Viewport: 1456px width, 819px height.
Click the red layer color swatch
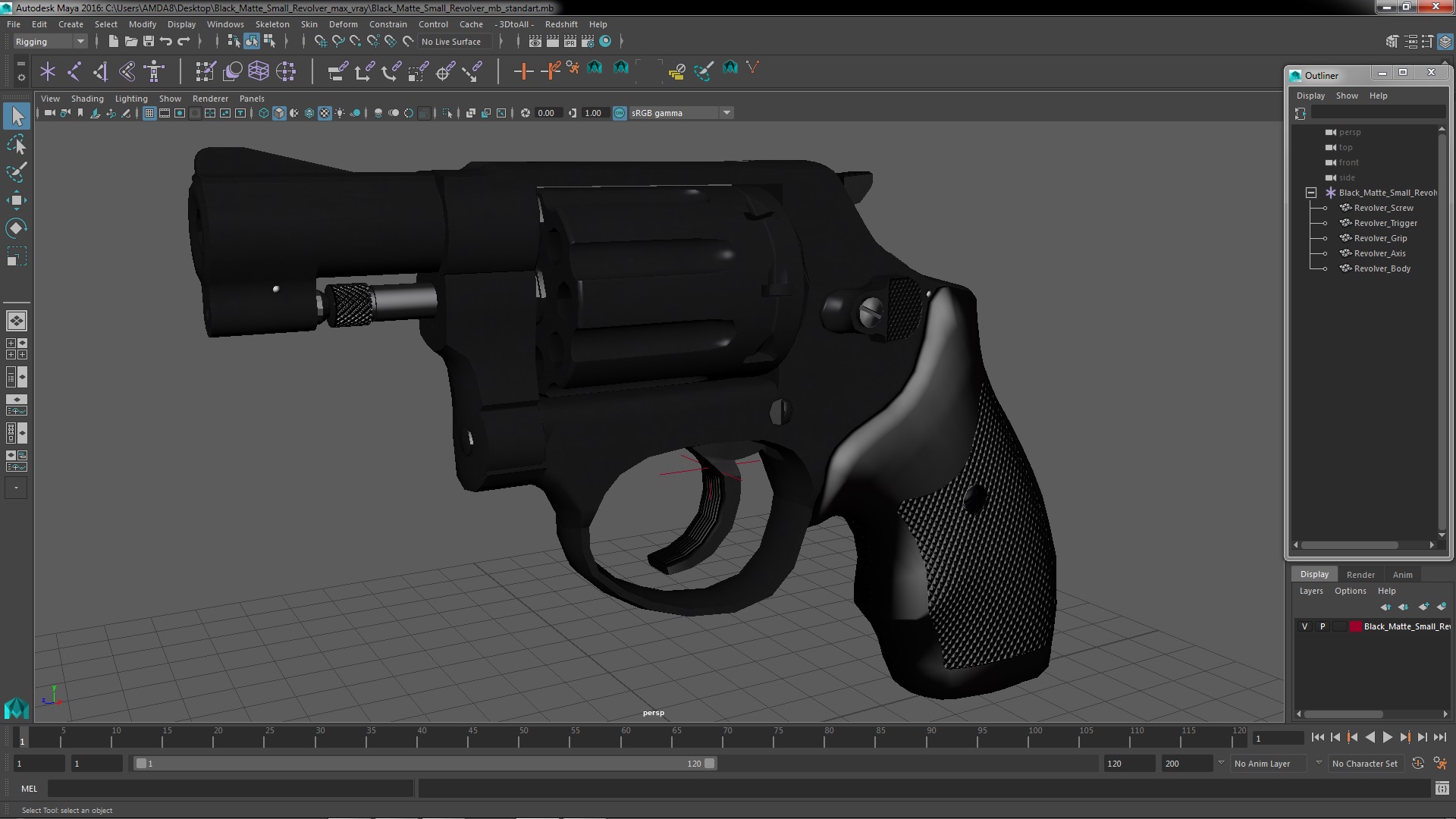(x=1355, y=626)
